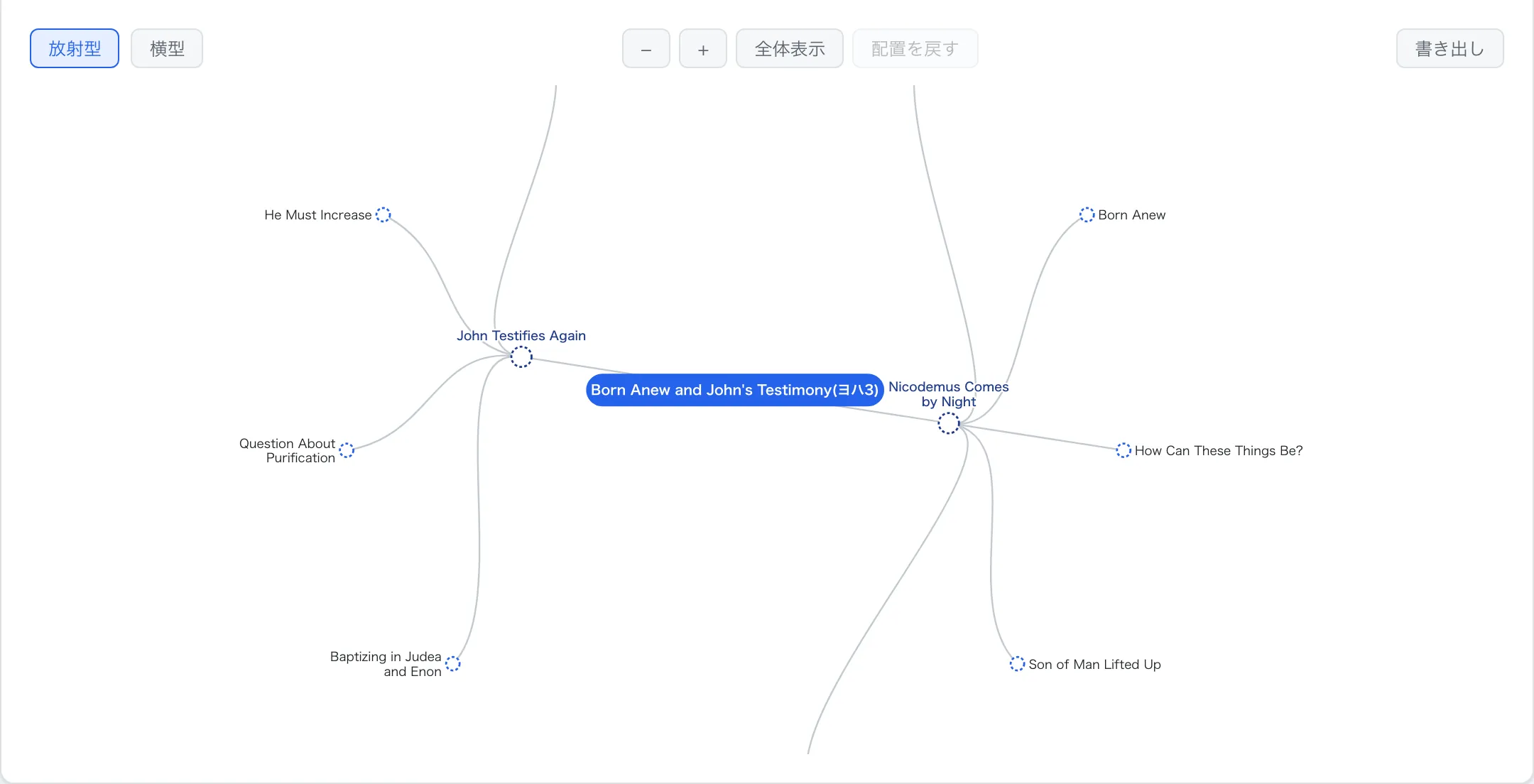Zoom out with the minus button

(646, 48)
